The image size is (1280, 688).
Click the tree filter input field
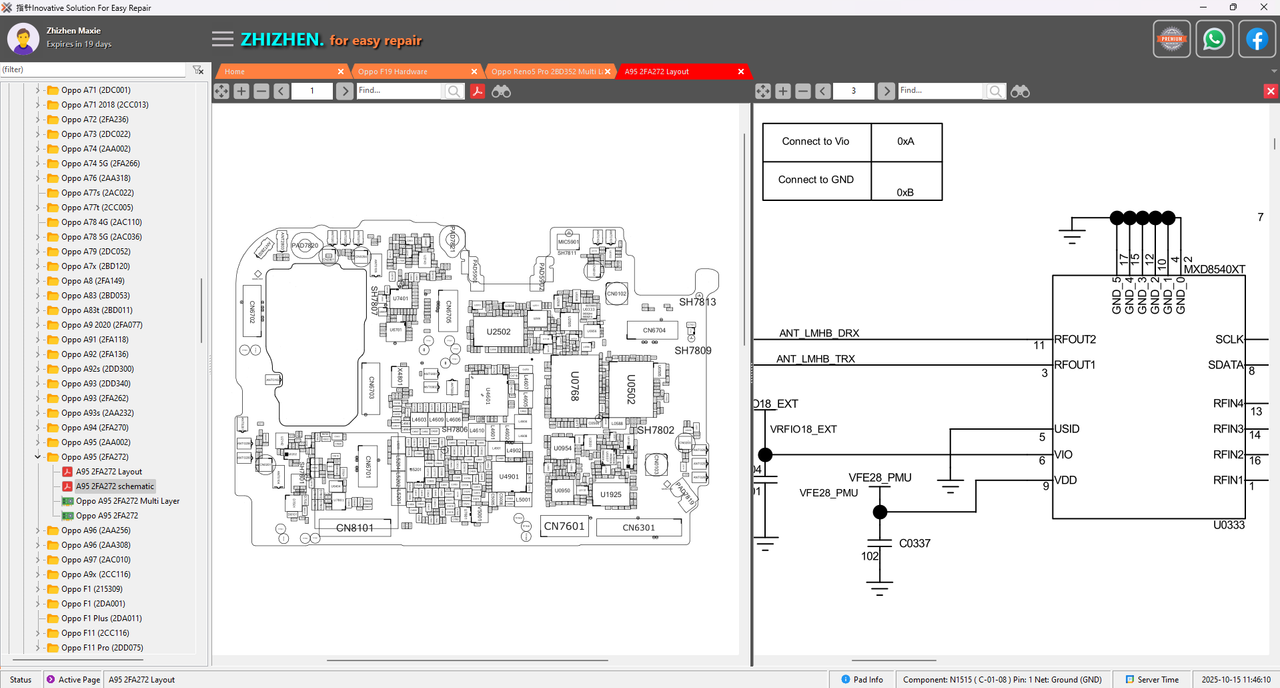coord(93,70)
